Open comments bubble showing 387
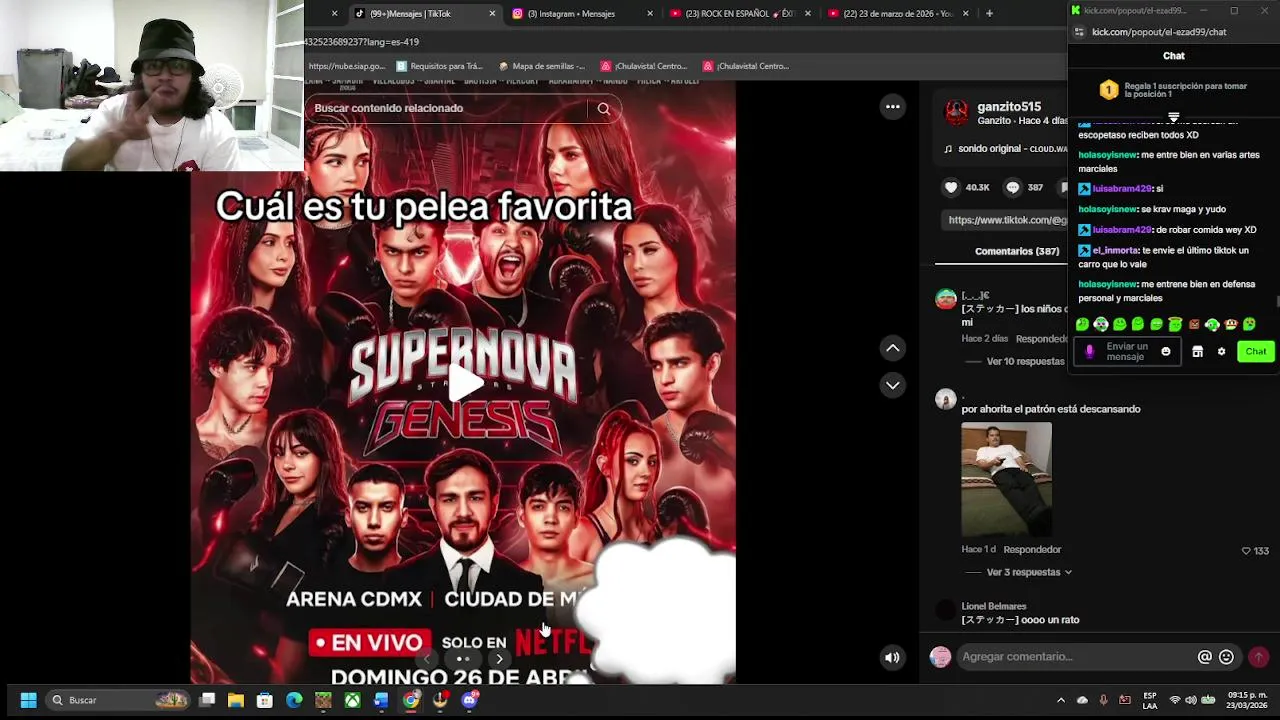This screenshot has width=1280, height=720. pyautogui.click(x=1012, y=187)
